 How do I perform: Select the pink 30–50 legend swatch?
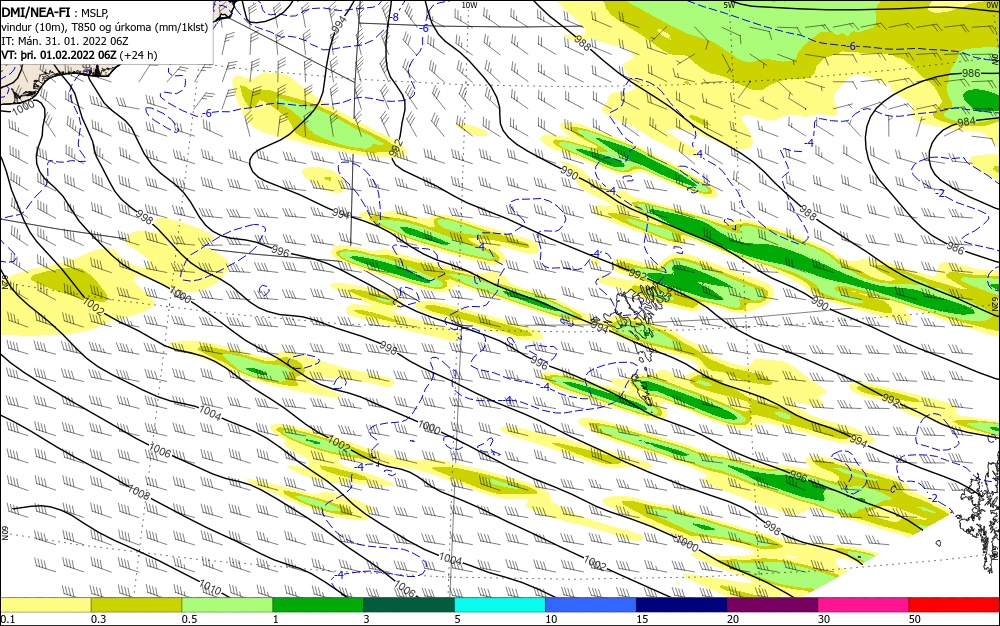(x=864, y=605)
